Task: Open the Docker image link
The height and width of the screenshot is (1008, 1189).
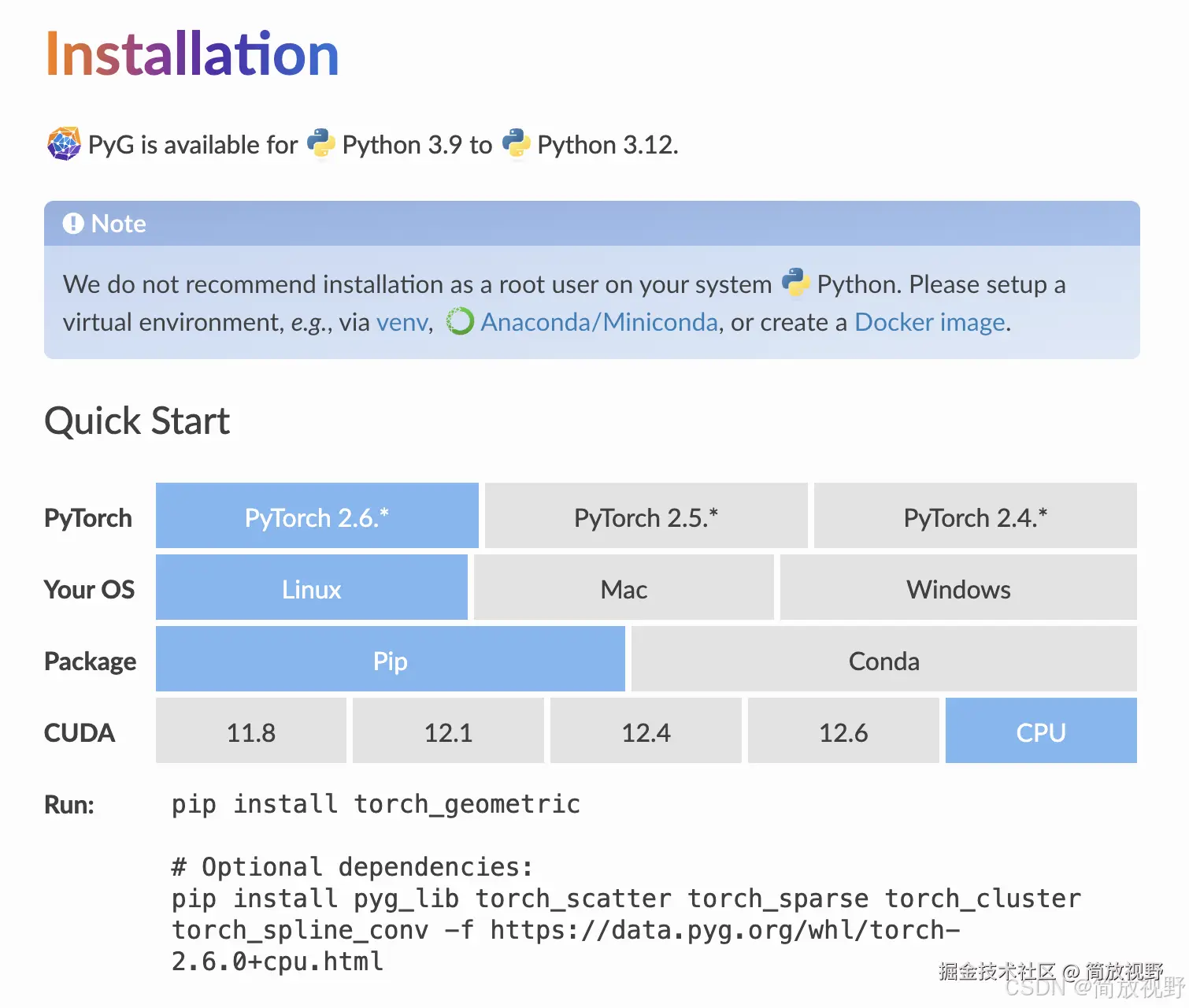Action: pyautogui.click(x=930, y=322)
